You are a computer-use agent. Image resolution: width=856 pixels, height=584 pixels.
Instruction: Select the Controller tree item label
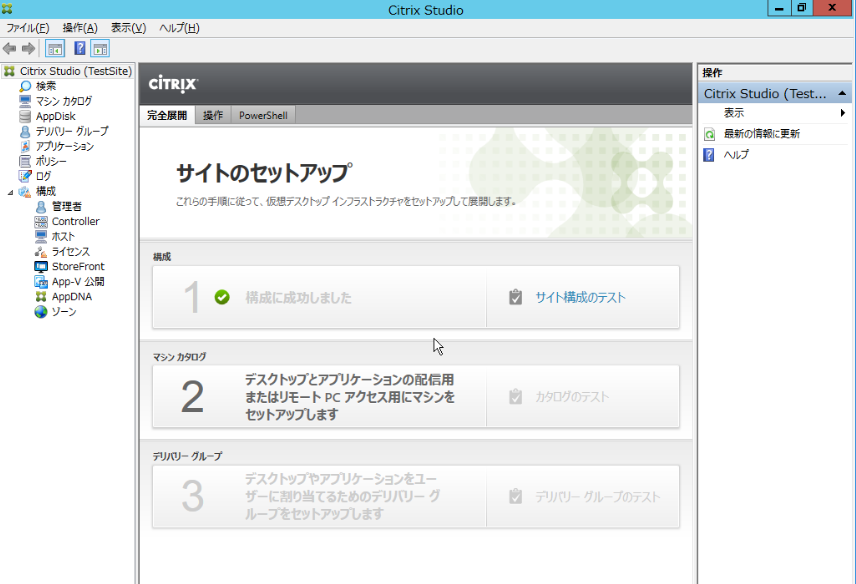[76, 222]
